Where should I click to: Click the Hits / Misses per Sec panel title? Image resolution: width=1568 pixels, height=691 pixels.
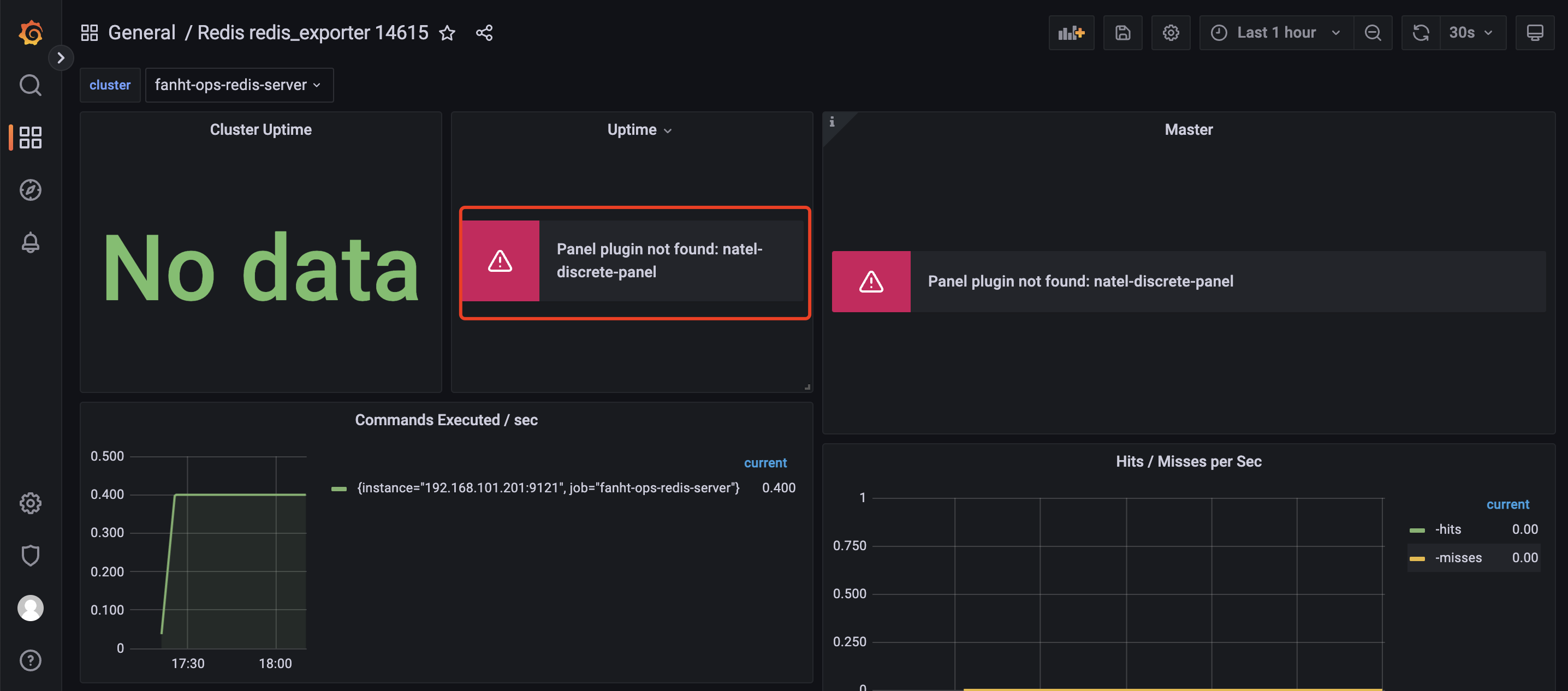coord(1189,461)
